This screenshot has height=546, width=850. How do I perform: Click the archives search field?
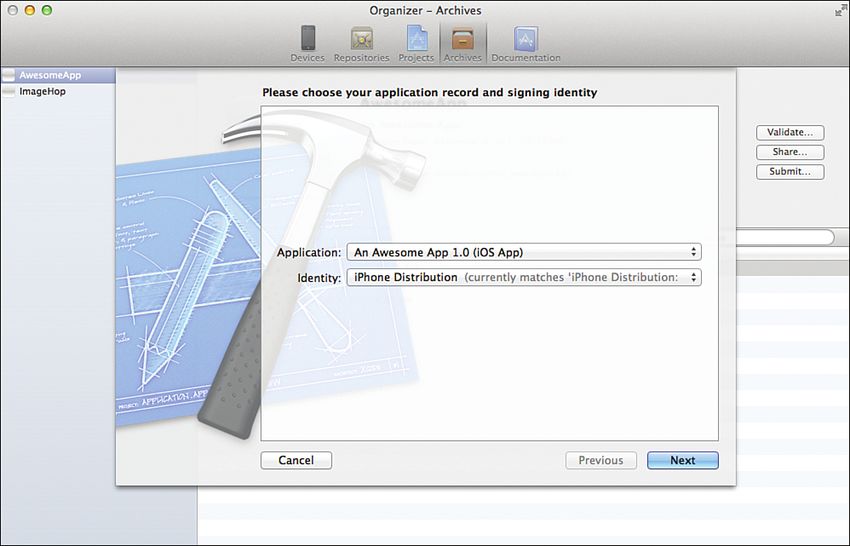point(785,237)
